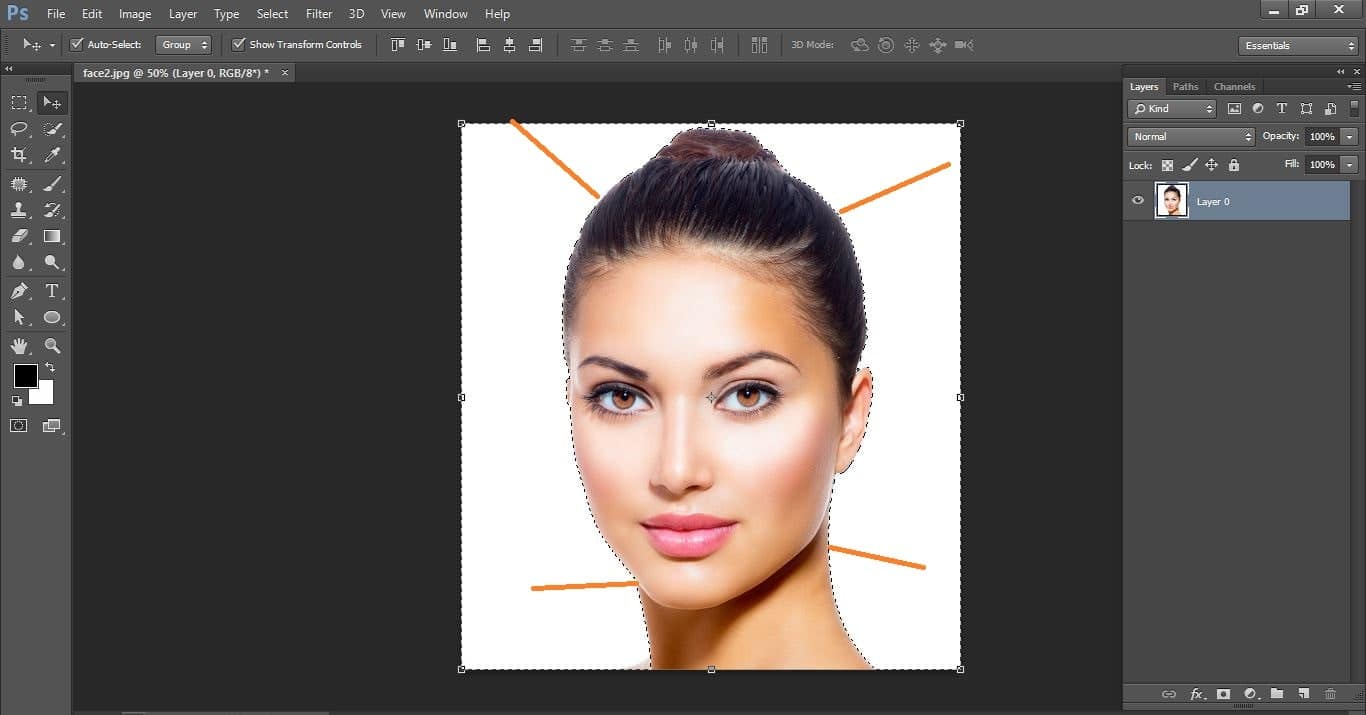Activate the Pen tool
This screenshot has height=715, width=1366.
tap(19, 291)
